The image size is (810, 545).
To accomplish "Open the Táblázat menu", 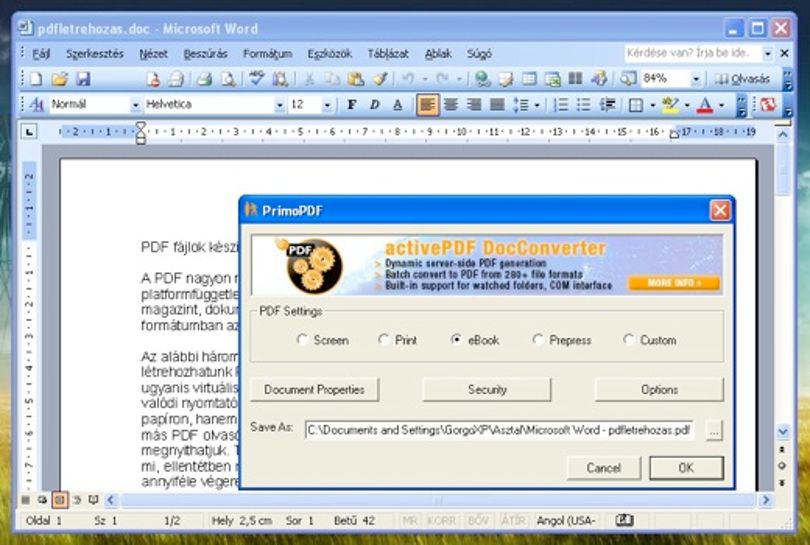I will click(x=388, y=54).
